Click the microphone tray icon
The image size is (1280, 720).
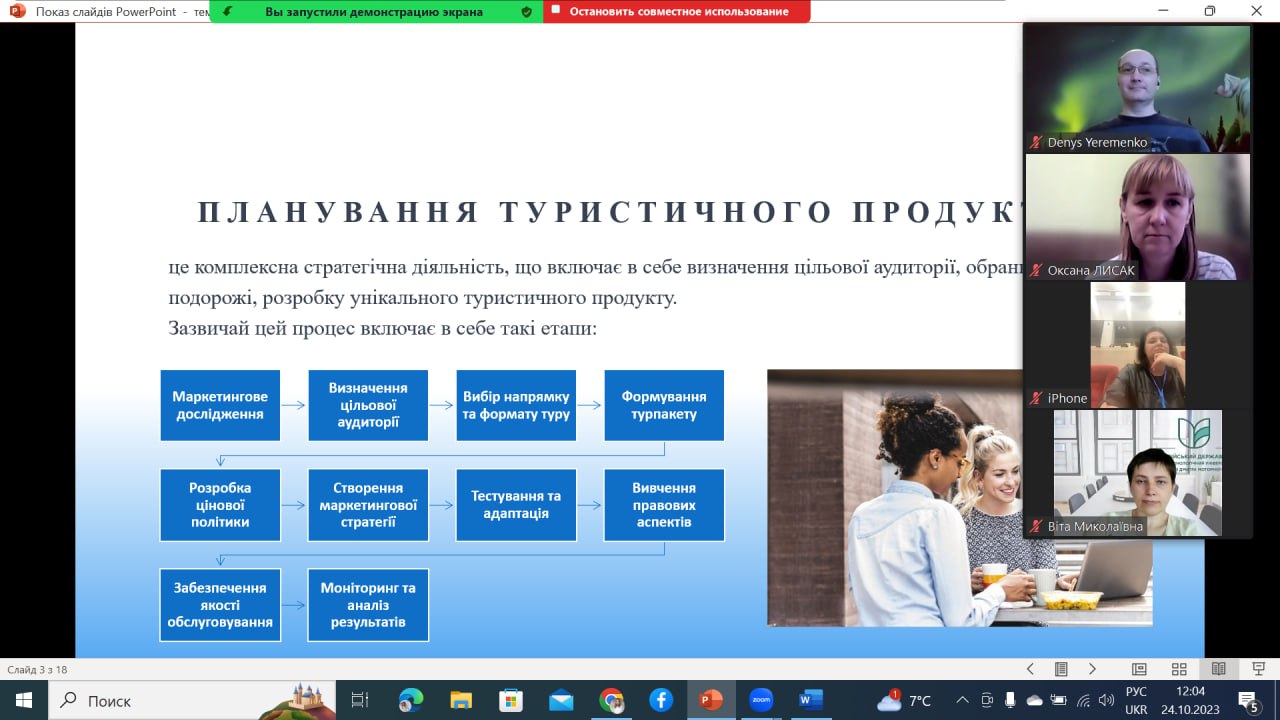pos(1010,700)
